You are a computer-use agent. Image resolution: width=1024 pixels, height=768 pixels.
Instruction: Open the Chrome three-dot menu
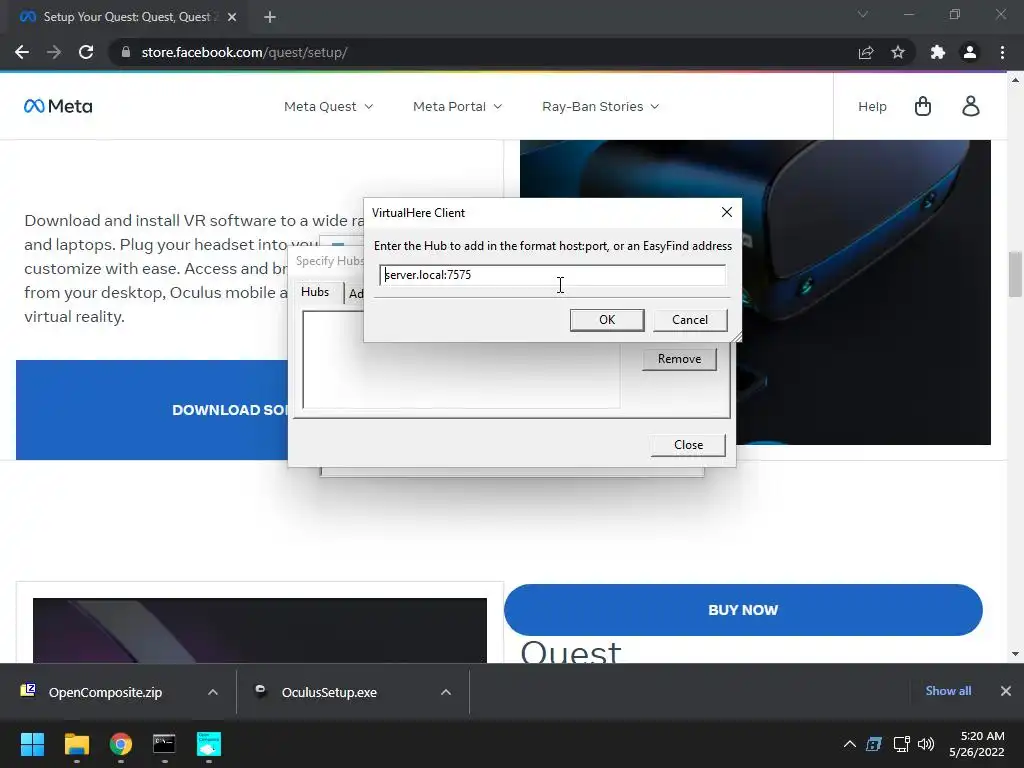coord(1002,52)
